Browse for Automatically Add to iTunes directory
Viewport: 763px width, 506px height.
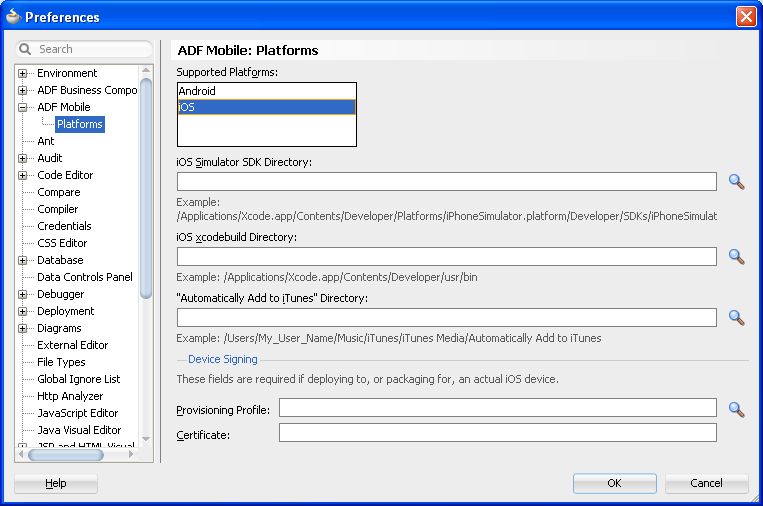tap(737, 318)
